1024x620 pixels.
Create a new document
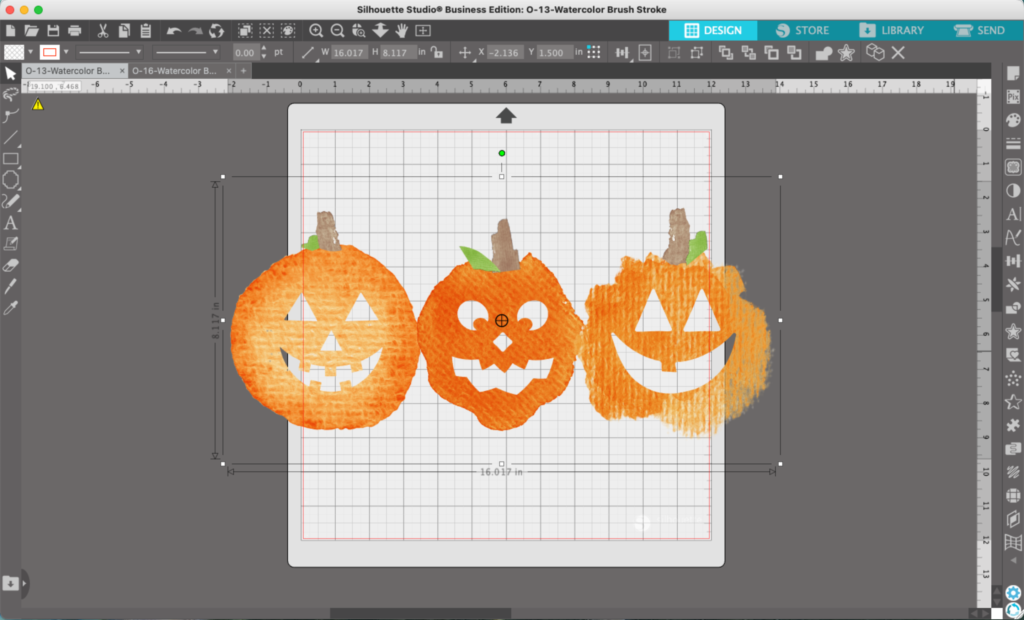pos(10,31)
